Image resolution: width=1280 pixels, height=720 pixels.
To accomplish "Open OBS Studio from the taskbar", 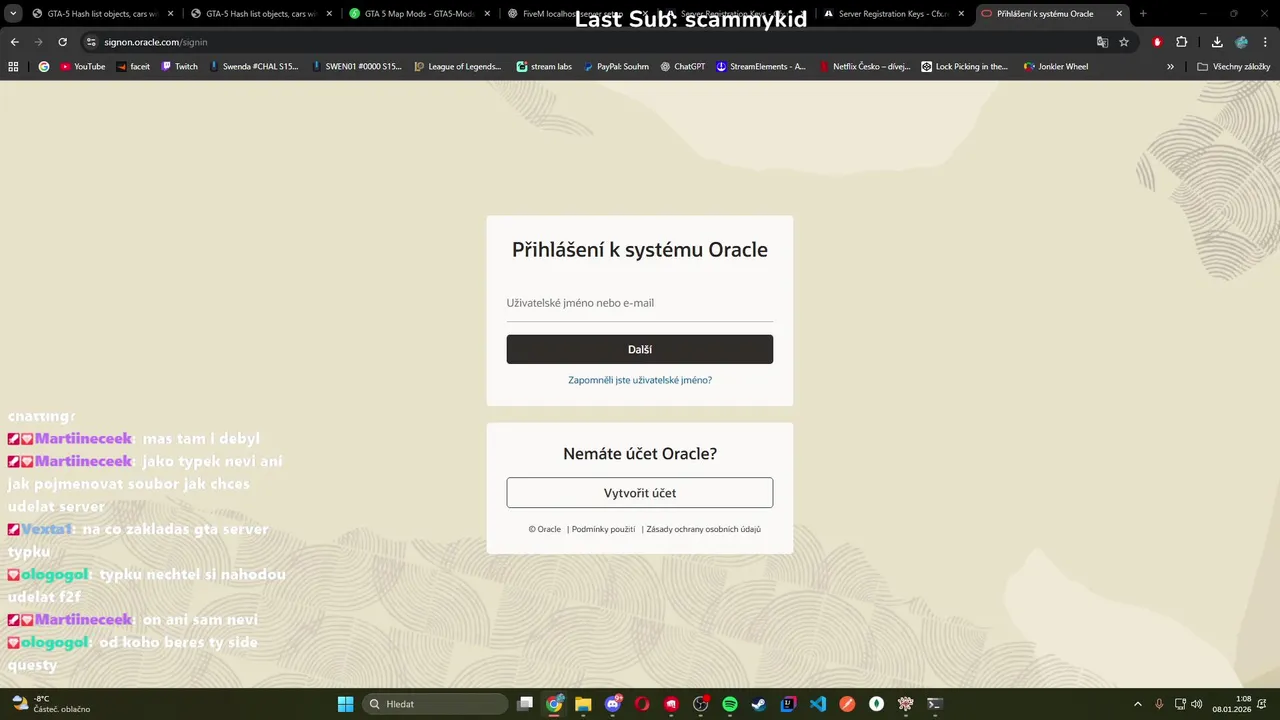I will pos(700,704).
